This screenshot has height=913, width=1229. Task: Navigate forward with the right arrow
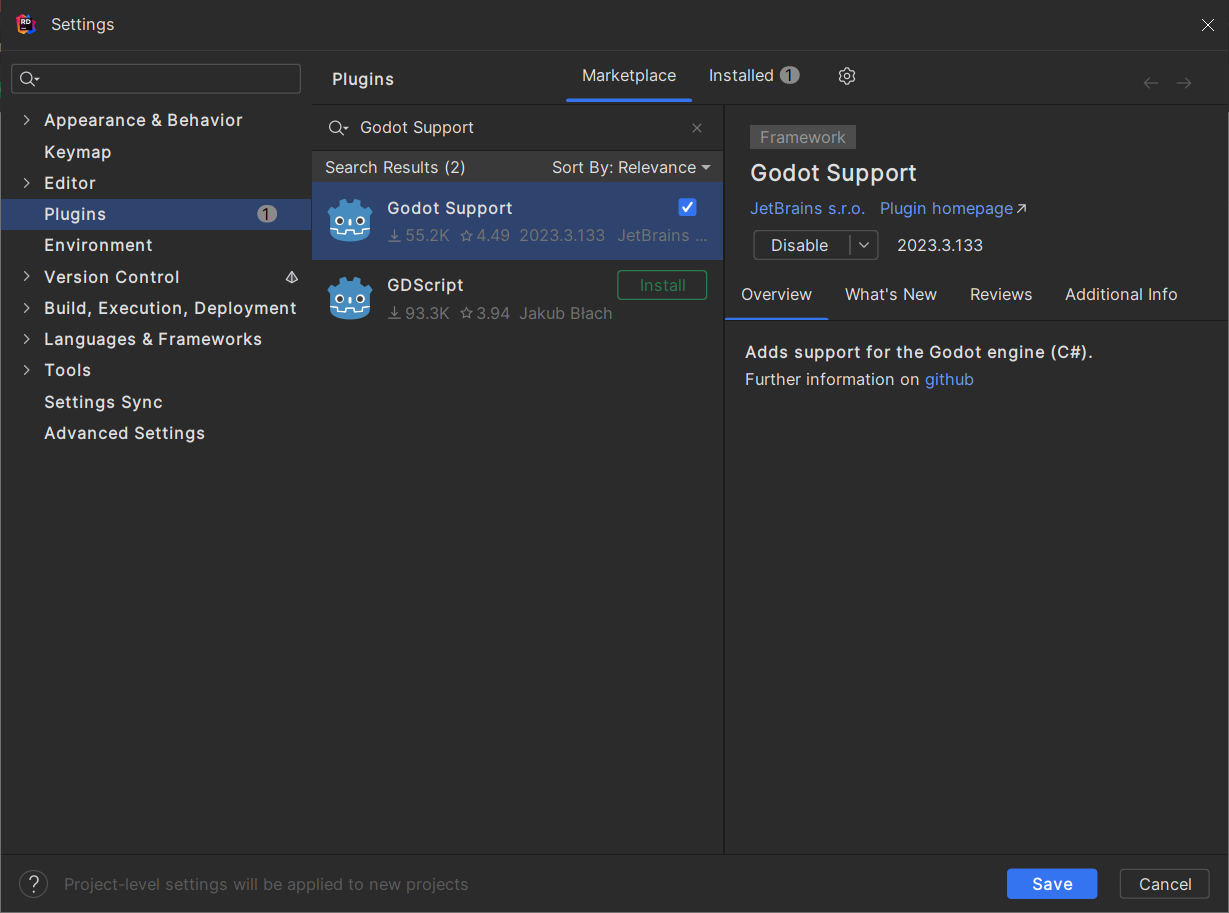click(1184, 83)
